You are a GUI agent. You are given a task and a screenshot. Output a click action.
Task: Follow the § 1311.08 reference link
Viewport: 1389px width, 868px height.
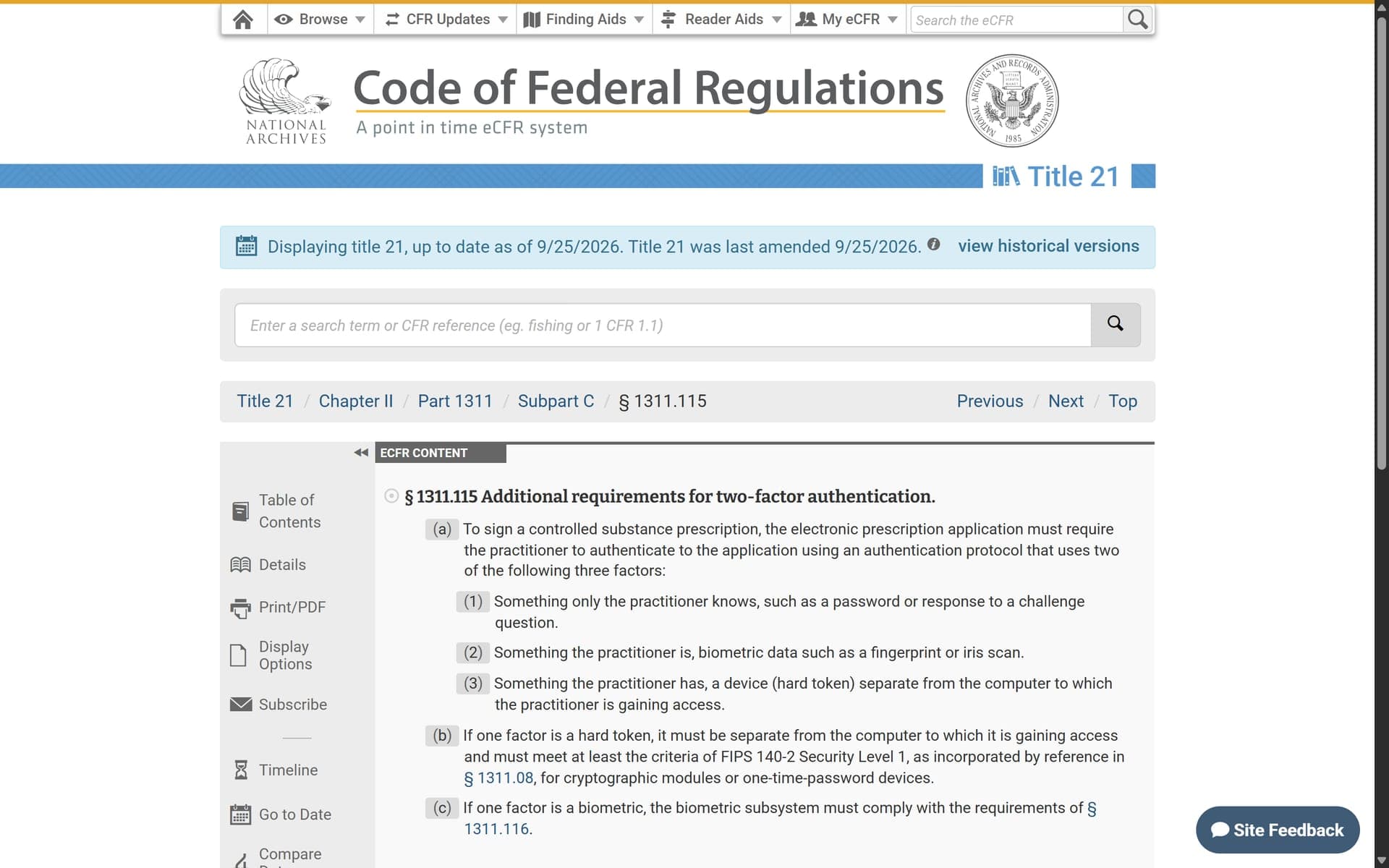[x=498, y=778]
